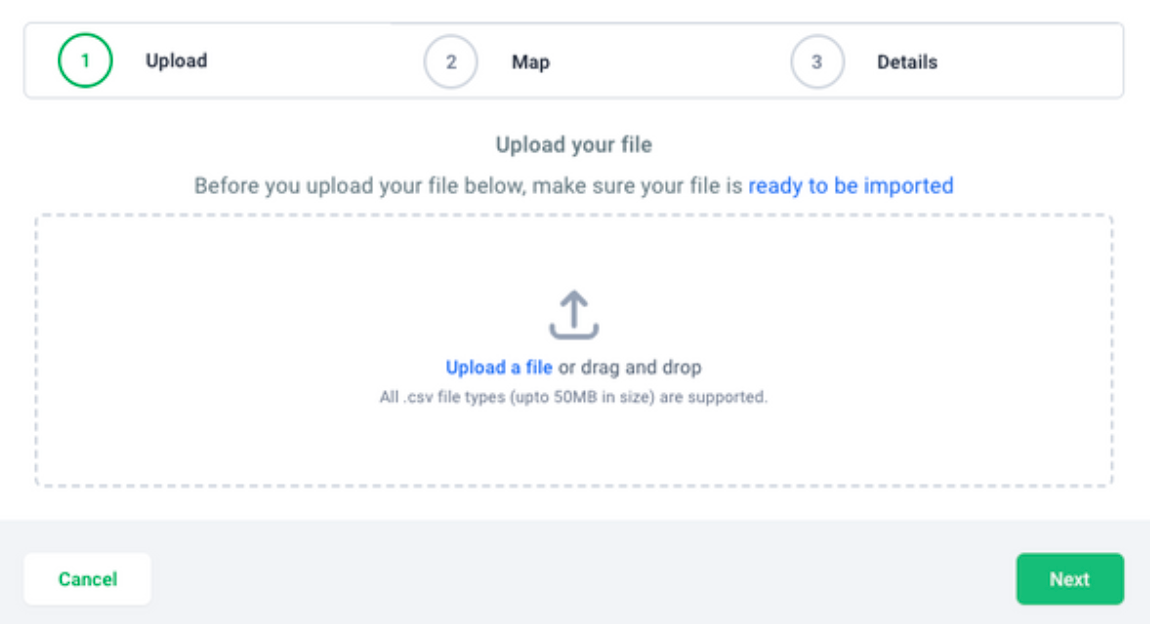The height and width of the screenshot is (624, 1150).
Task: Open the 'ready to be imported' link
Action: tap(851, 186)
